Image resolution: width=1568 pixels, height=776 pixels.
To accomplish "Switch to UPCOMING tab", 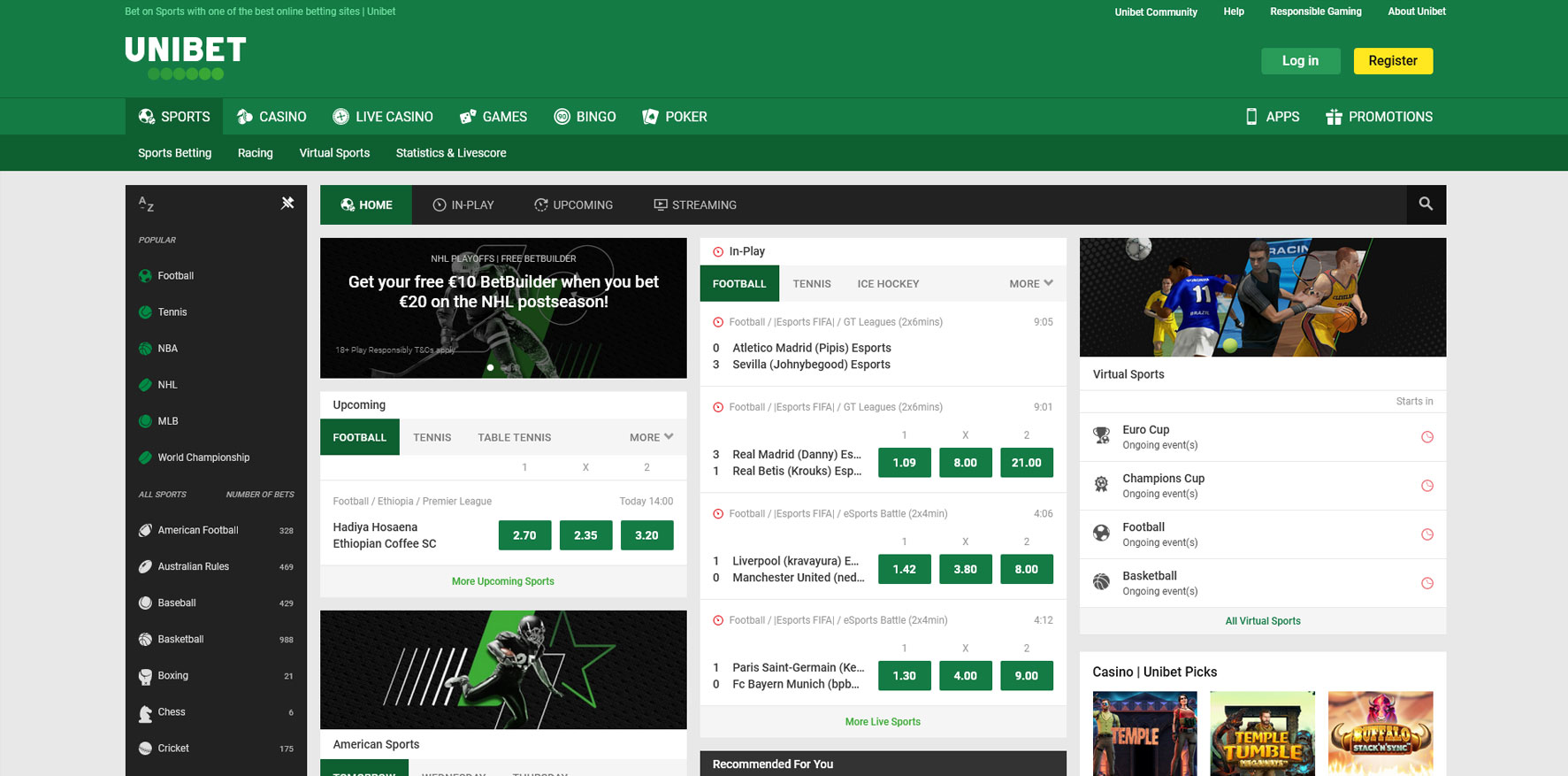I will tap(573, 204).
